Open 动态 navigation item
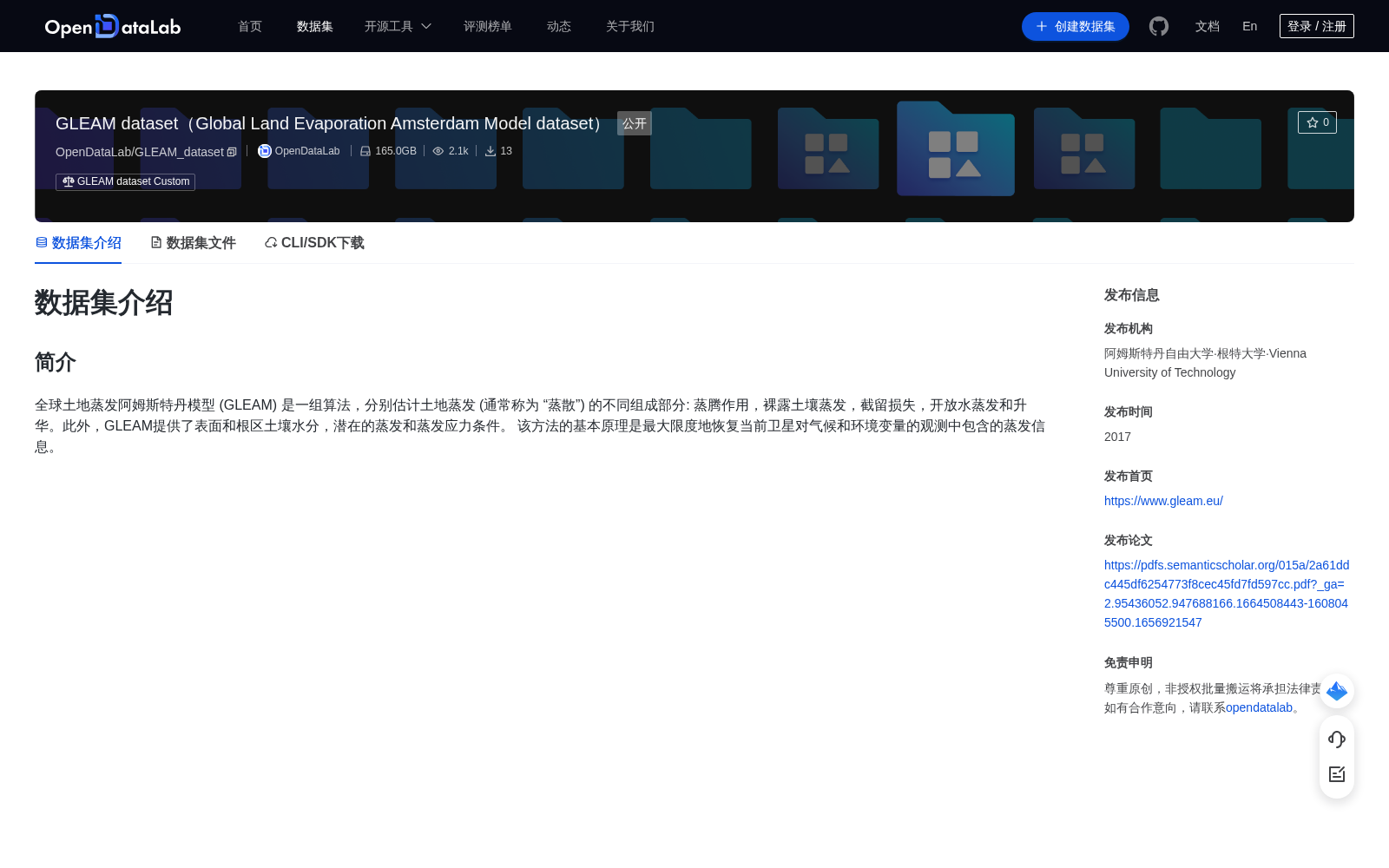Screen dimensions: 1389x868 559,26
